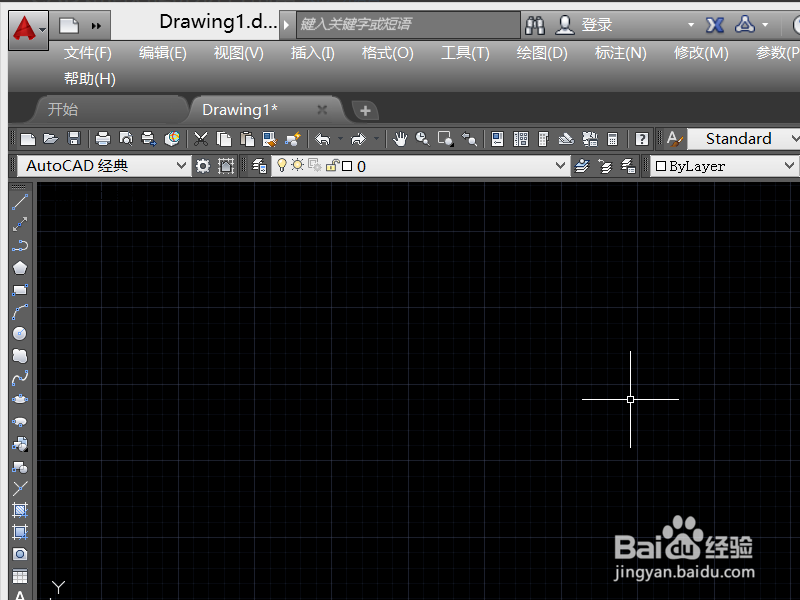The height and width of the screenshot is (600, 800).
Task: Open the 标注(N) menu
Action: click(620, 53)
